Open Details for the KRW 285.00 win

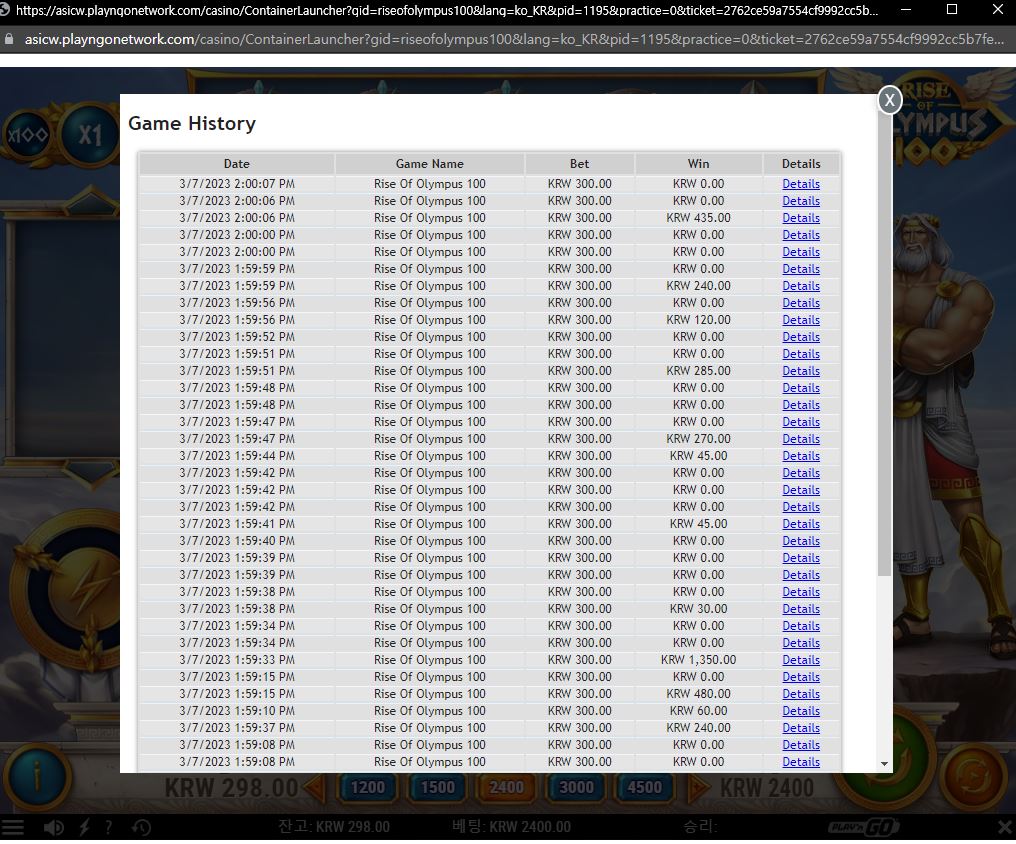(x=801, y=371)
